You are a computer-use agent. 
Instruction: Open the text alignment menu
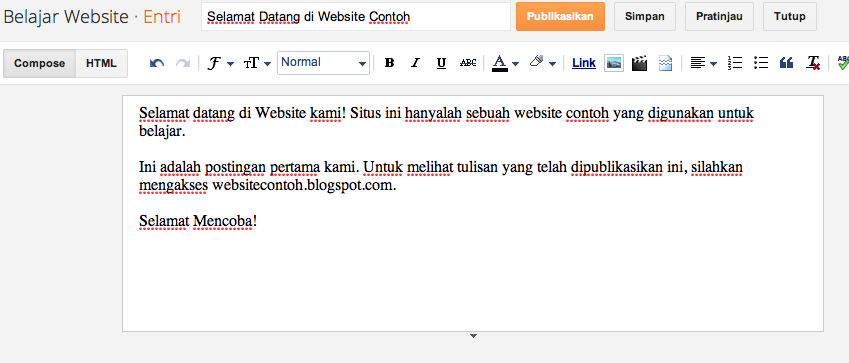703,63
